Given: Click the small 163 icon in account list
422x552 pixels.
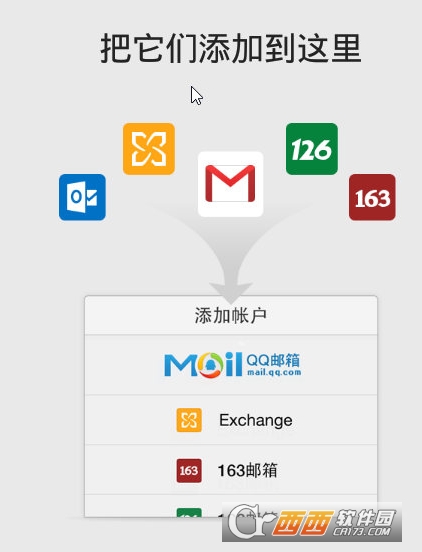Looking at the screenshot, I should 189,470.
